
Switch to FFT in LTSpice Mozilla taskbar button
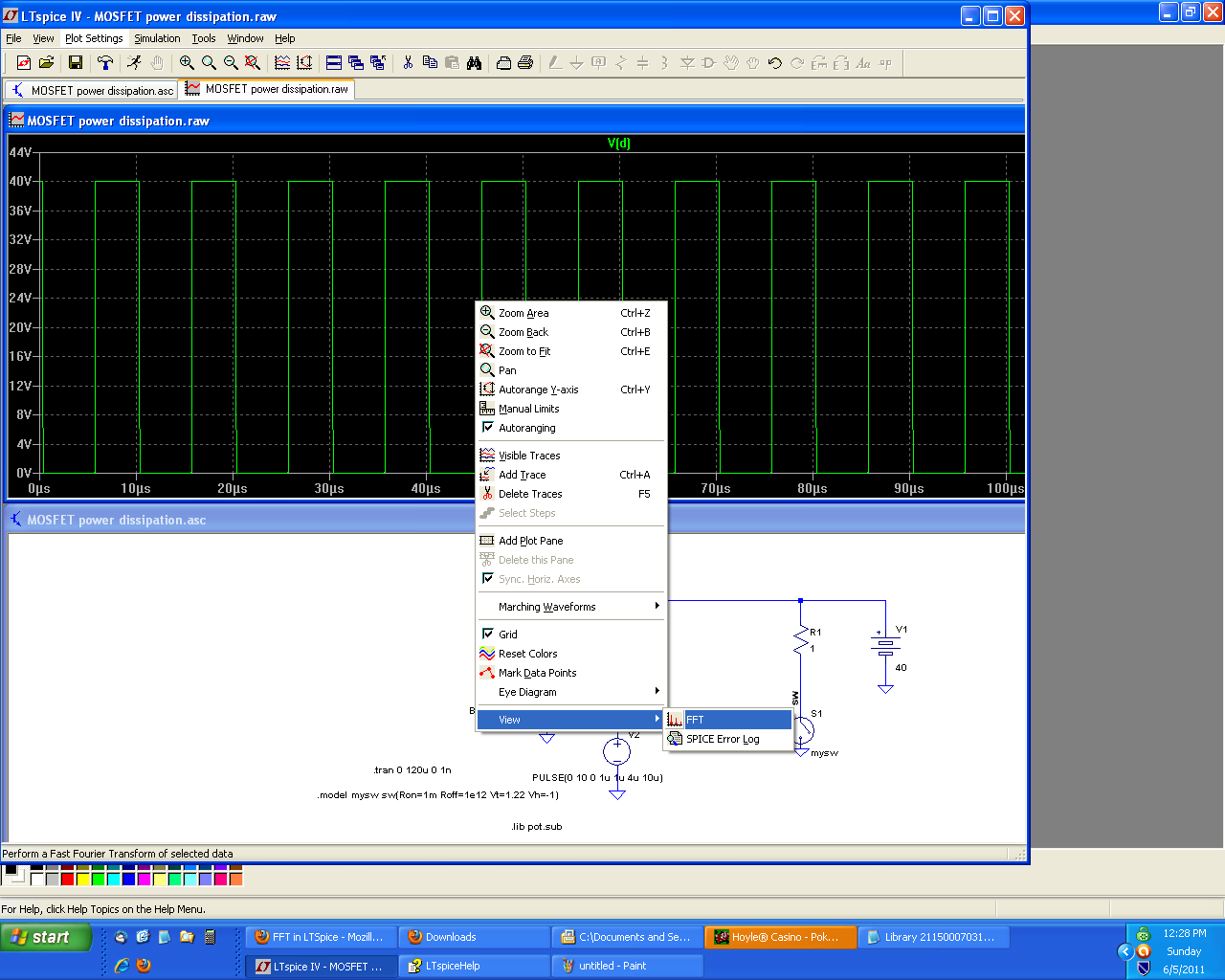pos(320,937)
